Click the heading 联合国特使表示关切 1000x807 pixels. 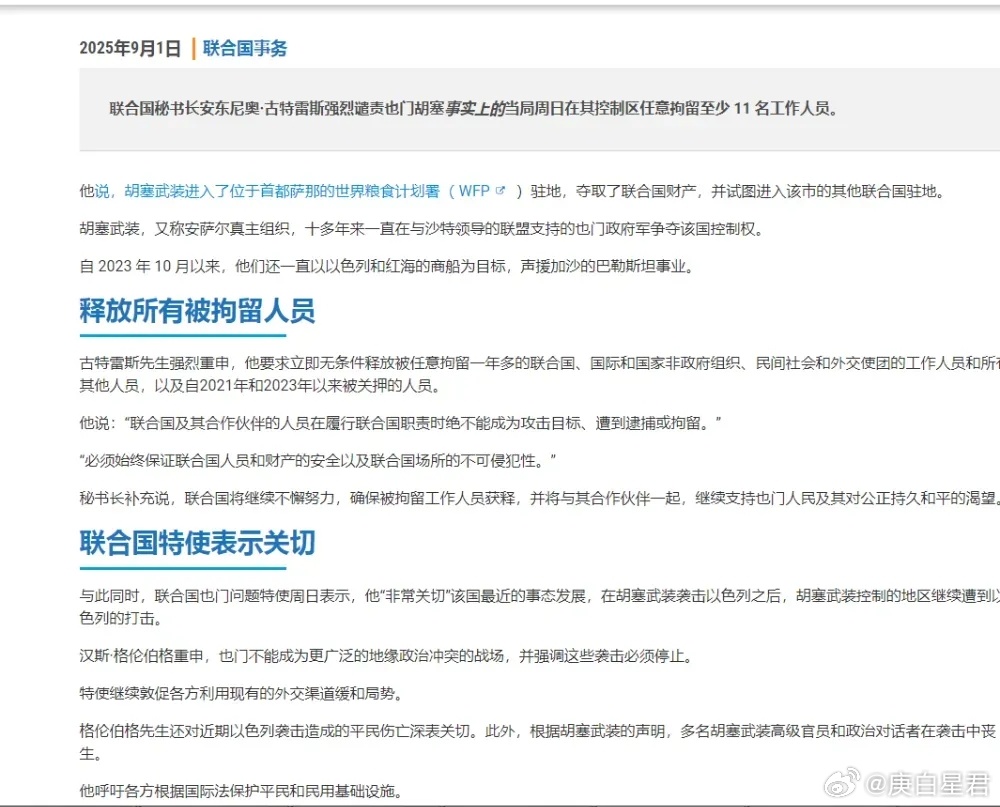[x=197, y=543]
